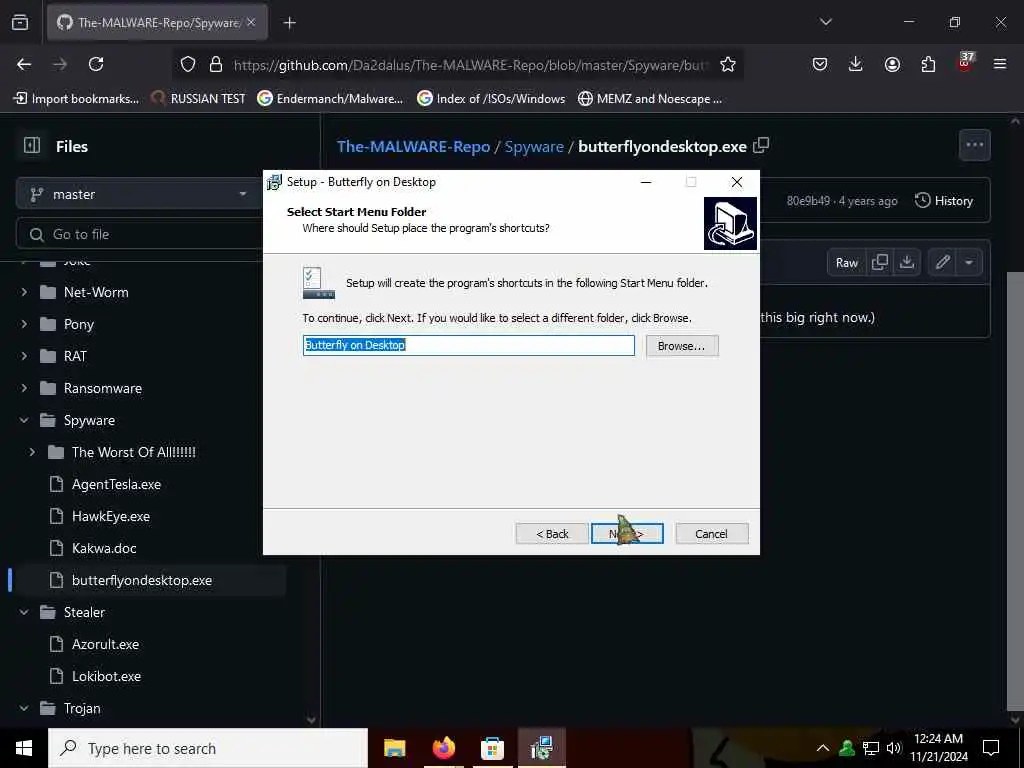Image resolution: width=1024 pixels, height=768 pixels.
Task: Click the Go to file search box
Action: [140, 234]
